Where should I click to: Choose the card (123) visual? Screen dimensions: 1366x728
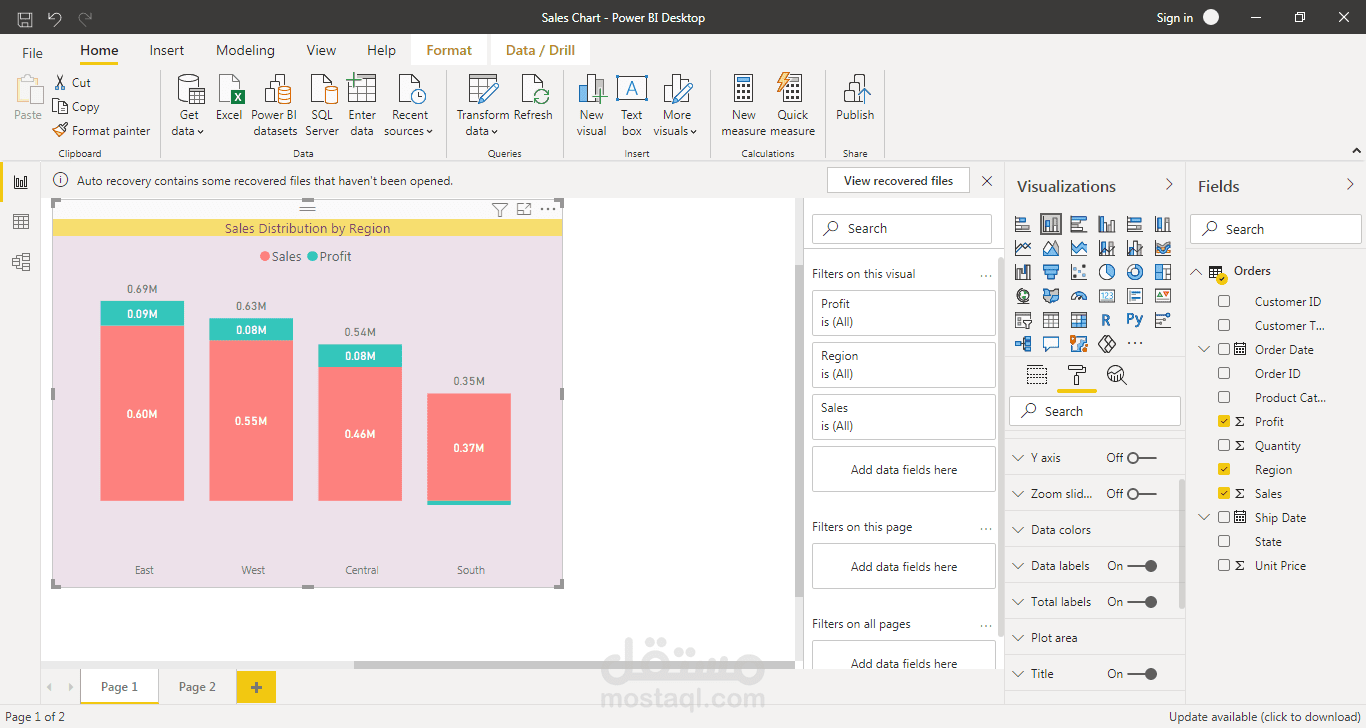click(x=1107, y=296)
